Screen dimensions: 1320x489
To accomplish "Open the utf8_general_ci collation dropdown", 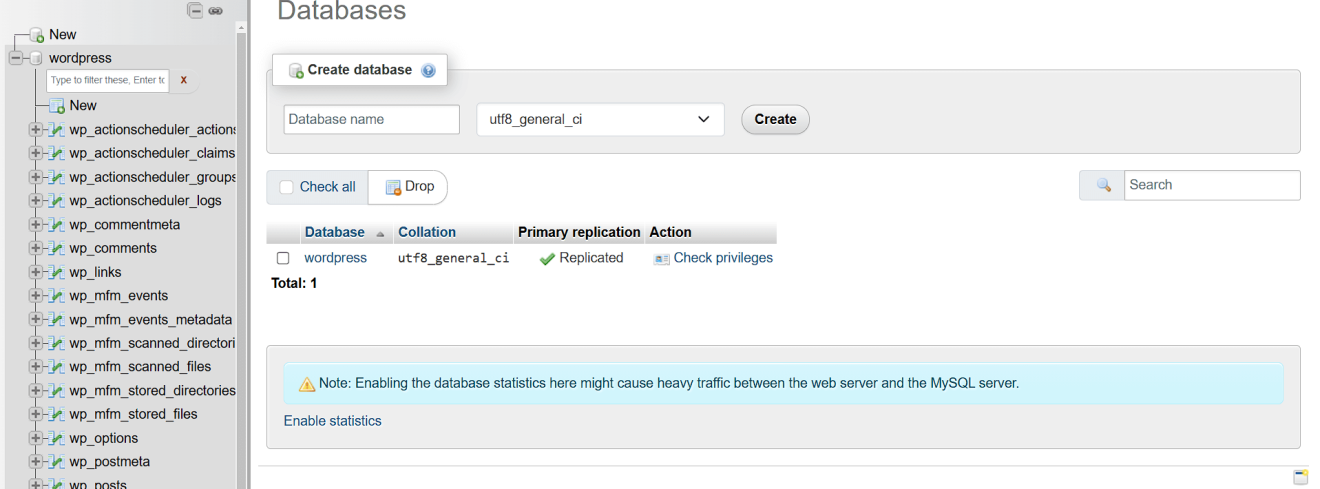I will tap(600, 119).
